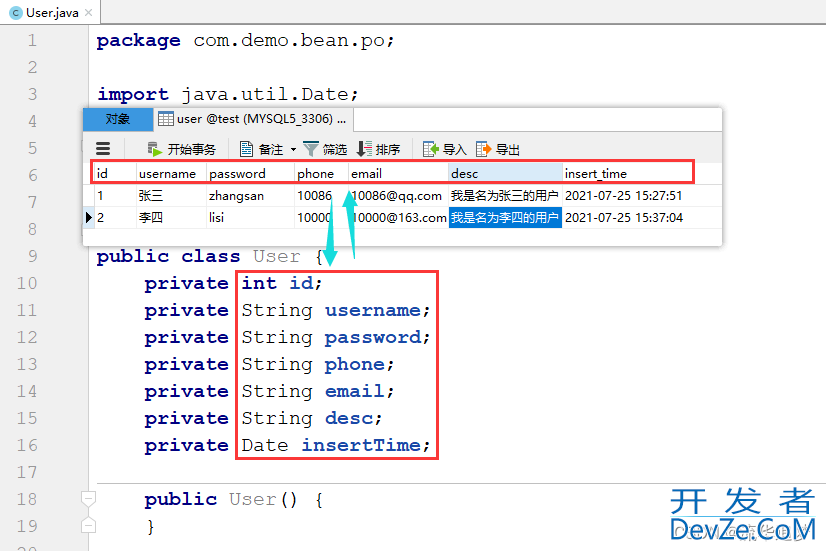826x551 pixels.
Task: Click line number 9 in the gutter
Action: [33, 256]
